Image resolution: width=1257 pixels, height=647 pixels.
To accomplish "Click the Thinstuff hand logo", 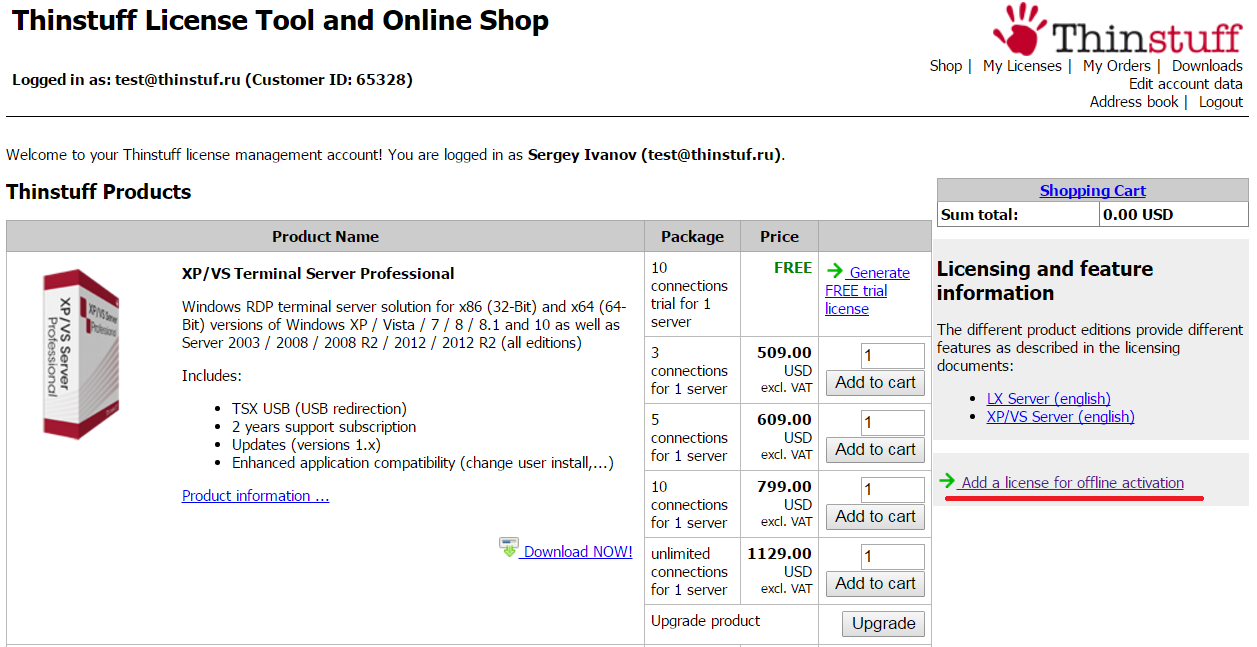I will [1021, 28].
